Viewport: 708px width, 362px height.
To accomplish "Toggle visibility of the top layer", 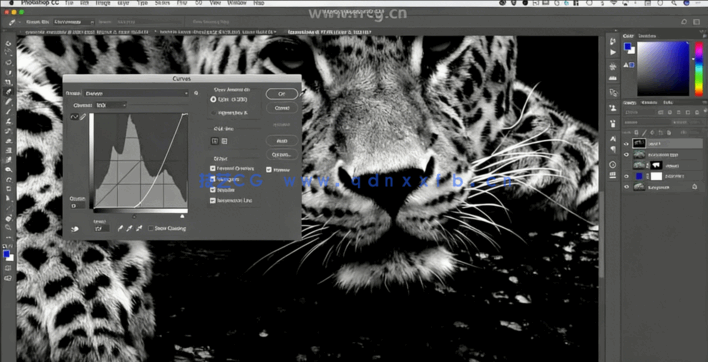I will tap(626, 144).
